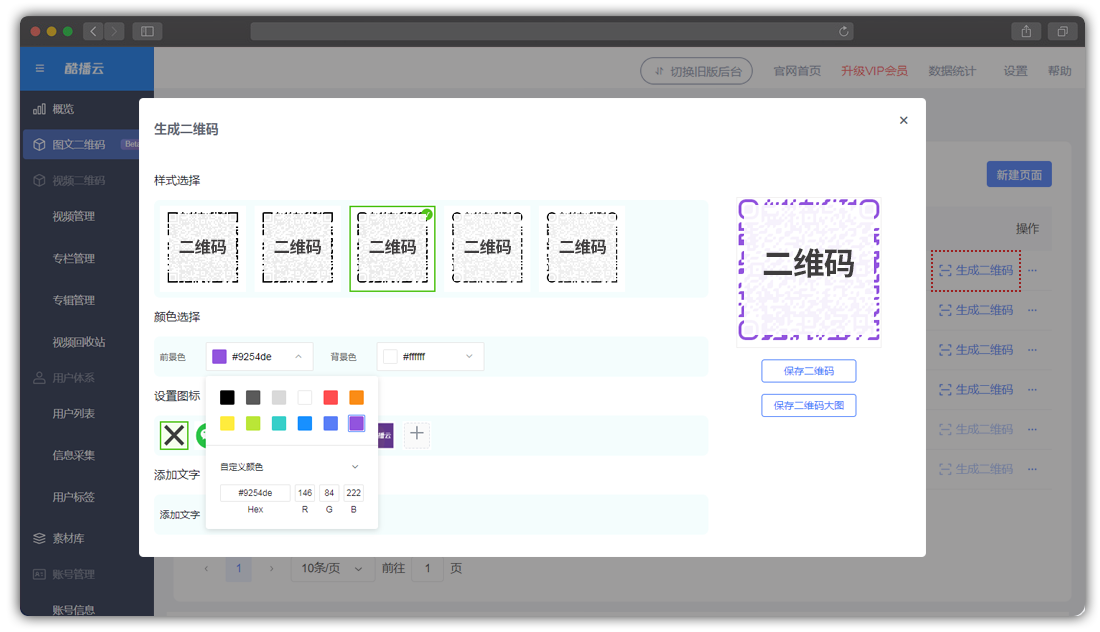Go to 官网首页 link
Image resolution: width=1100 pixels, height=632 pixels.
(x=797, y=71)
